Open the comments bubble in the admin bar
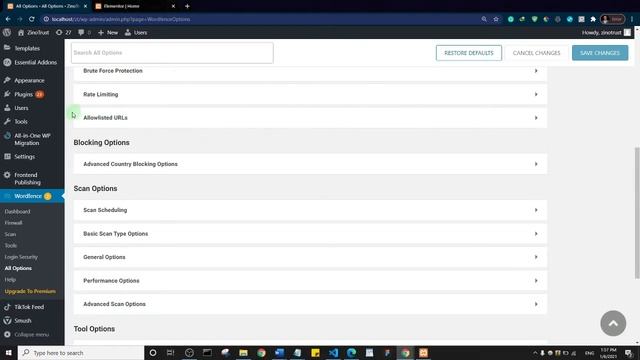The image size is (640, 360). 84,33
